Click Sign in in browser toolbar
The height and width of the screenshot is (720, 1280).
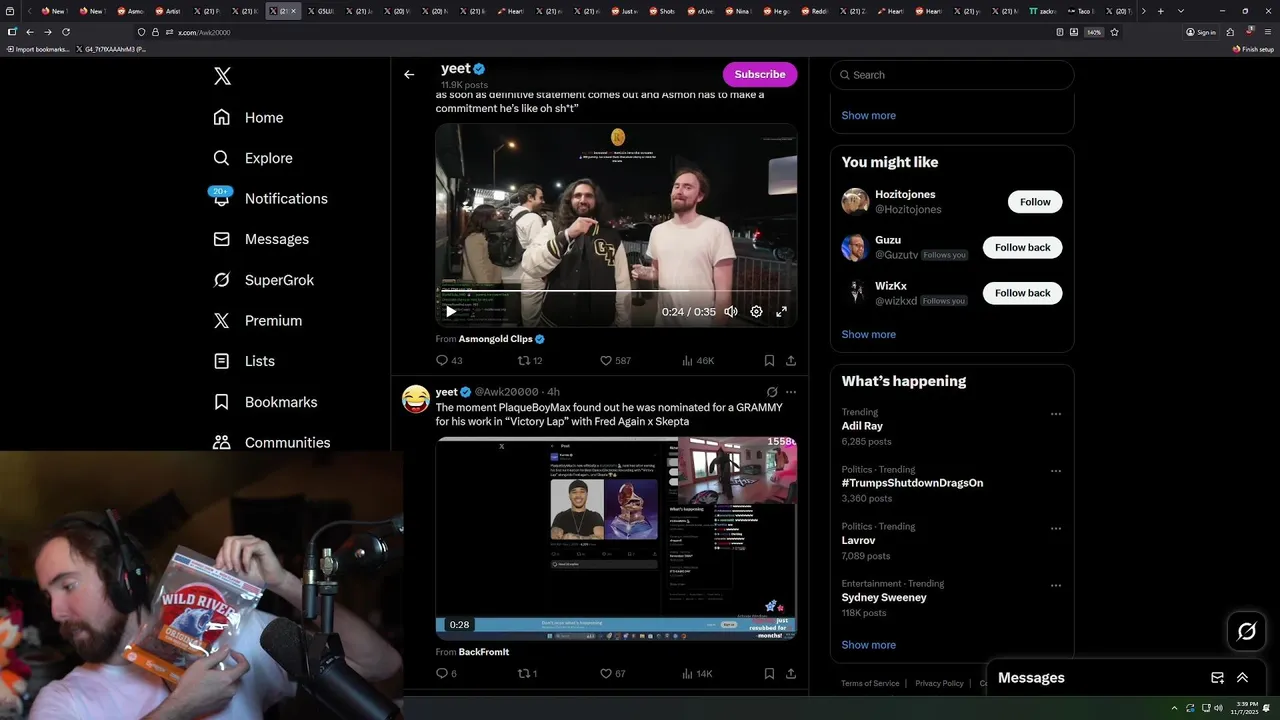pos(1201,32)
